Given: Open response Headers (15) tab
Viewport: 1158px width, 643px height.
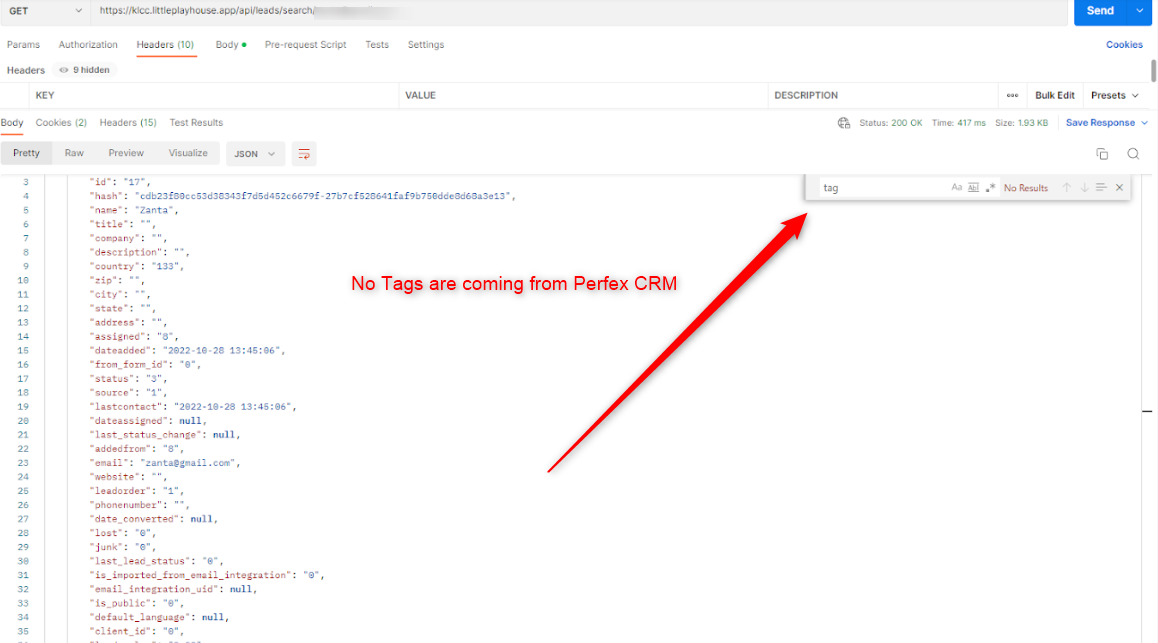Looking at the screenshot, I should click(128, 123).
